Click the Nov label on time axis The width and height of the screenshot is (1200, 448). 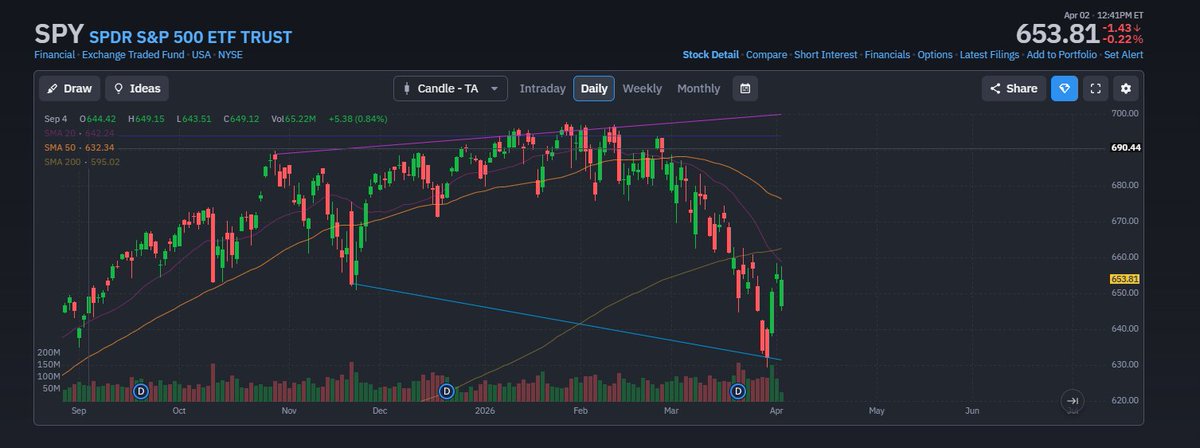tap(289, 410)
